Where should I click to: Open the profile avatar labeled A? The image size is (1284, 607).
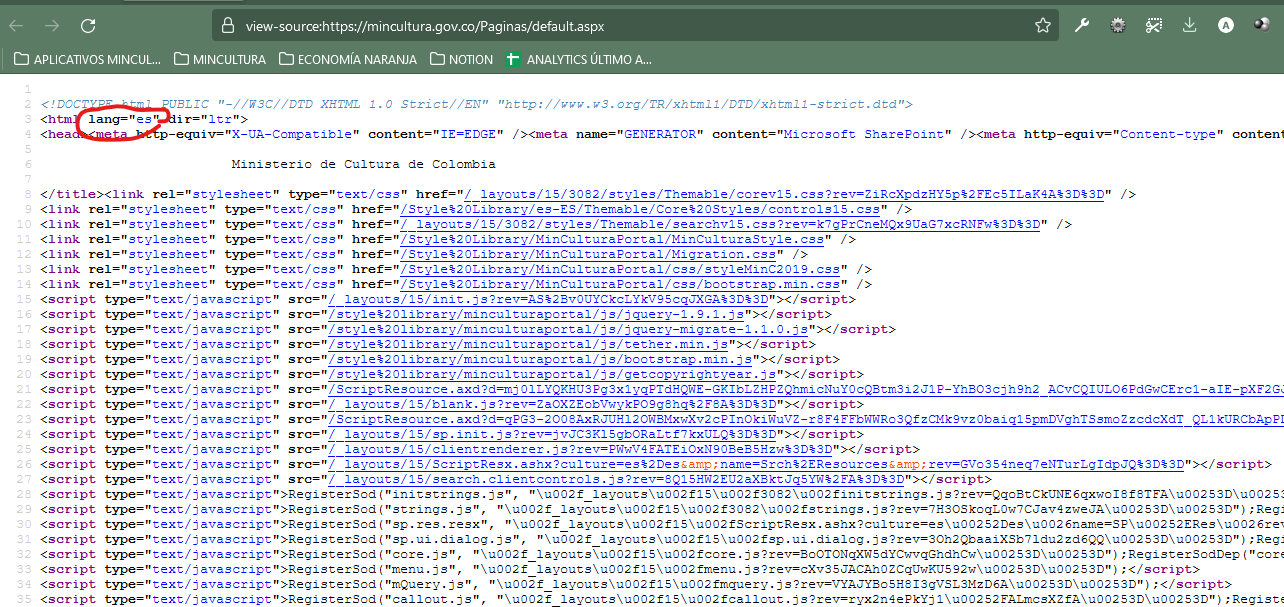pos(1226,25)
